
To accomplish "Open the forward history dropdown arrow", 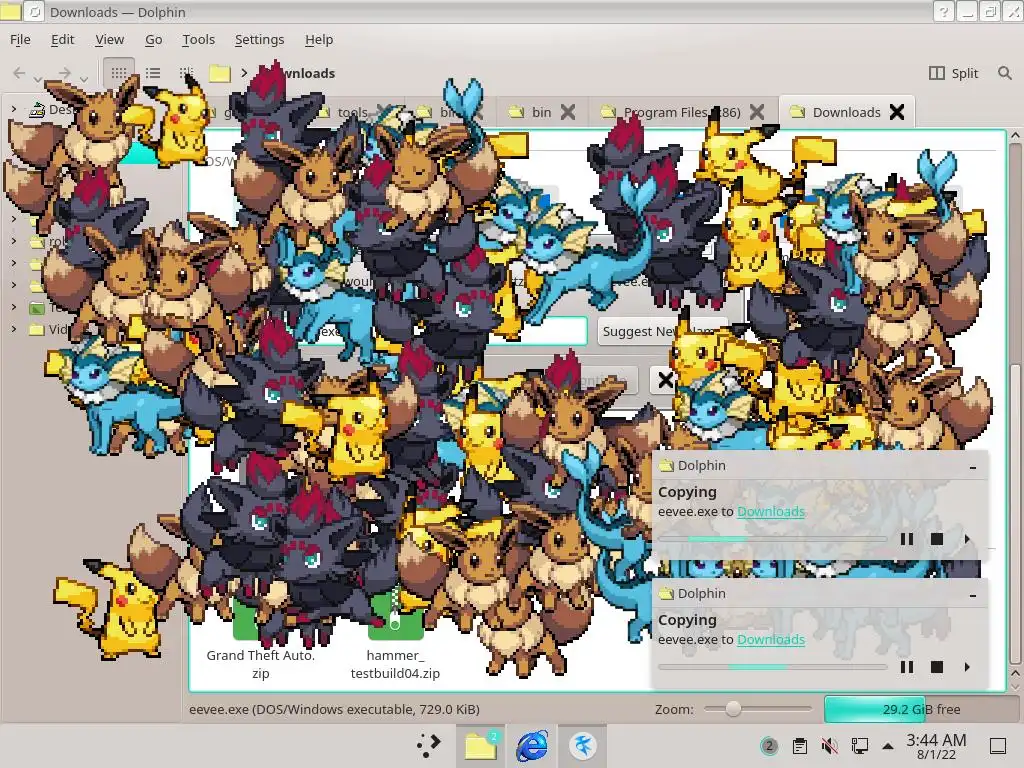I will coord(84,79).
